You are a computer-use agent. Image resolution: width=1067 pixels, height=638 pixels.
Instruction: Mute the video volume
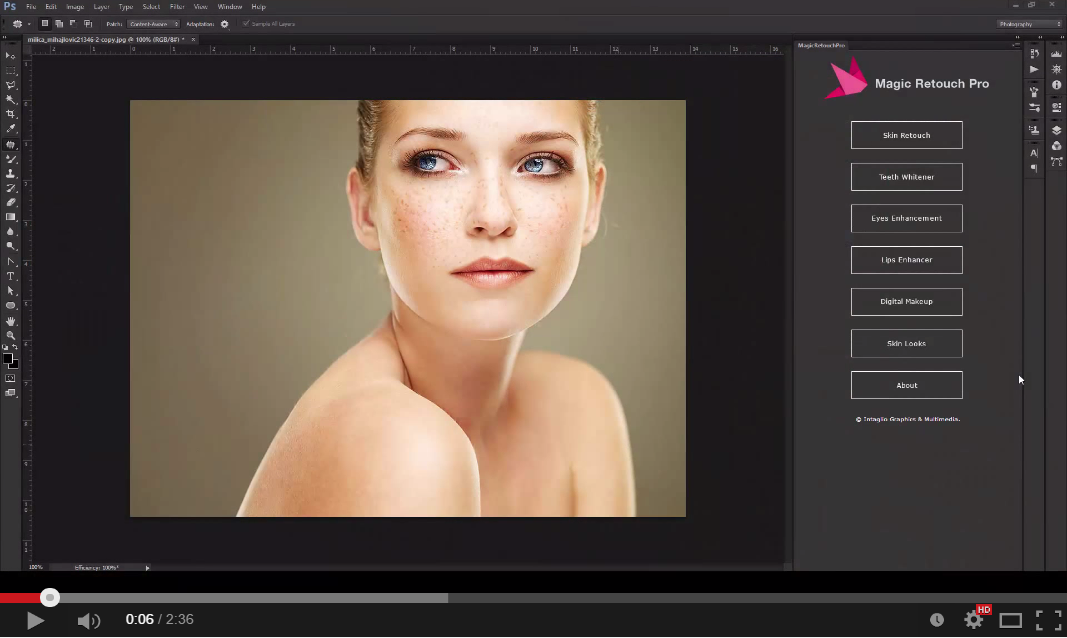click(x=88, y=619)
